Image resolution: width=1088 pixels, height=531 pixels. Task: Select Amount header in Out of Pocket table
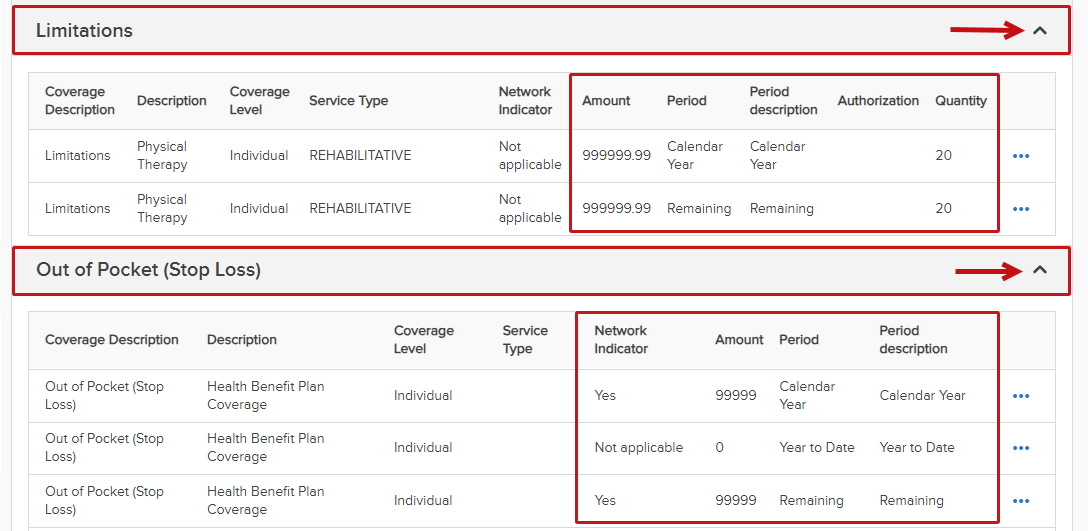click(739, 339)
